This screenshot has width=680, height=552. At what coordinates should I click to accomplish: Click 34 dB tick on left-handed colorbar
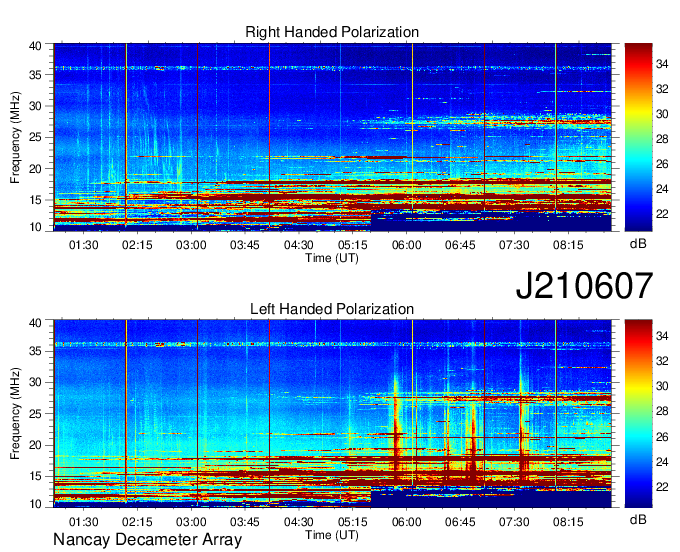(662, 336)
